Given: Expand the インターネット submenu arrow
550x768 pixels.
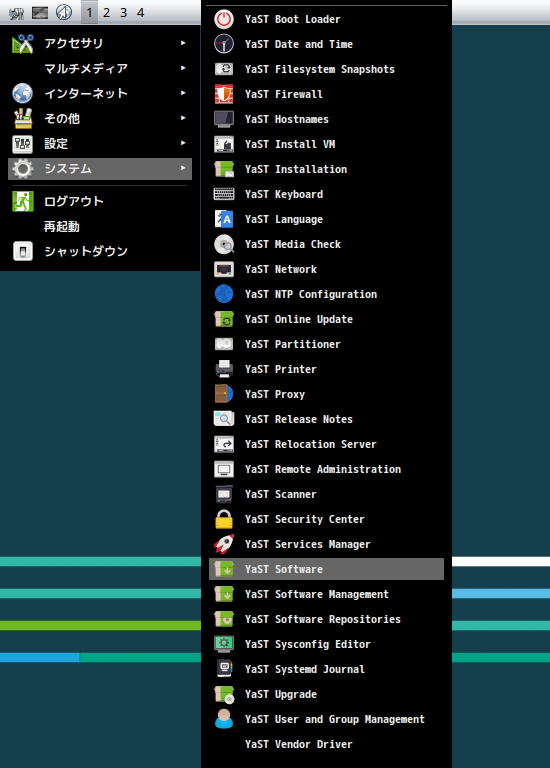Looking at the screenshot, I should coord(183,93).
